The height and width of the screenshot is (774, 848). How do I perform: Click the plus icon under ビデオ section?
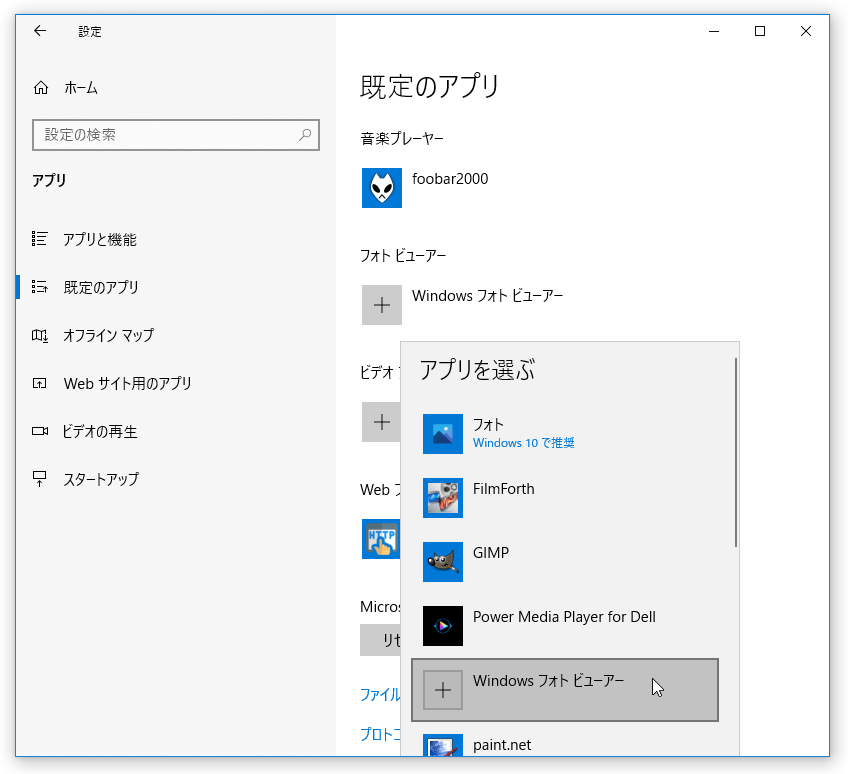pyautogui.click(x=381, y=422)
